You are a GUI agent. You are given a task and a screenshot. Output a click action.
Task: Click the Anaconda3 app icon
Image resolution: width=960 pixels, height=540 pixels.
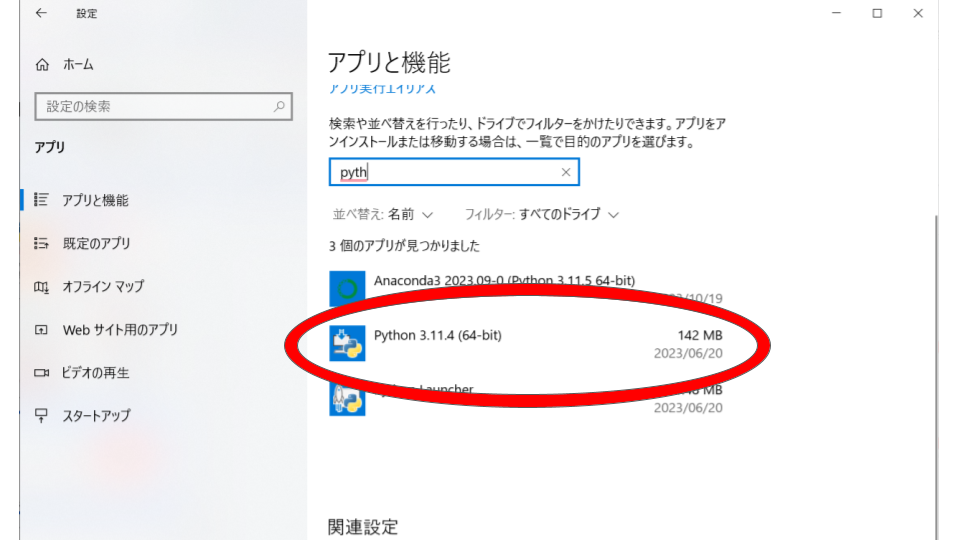click(x=347, y=288)
